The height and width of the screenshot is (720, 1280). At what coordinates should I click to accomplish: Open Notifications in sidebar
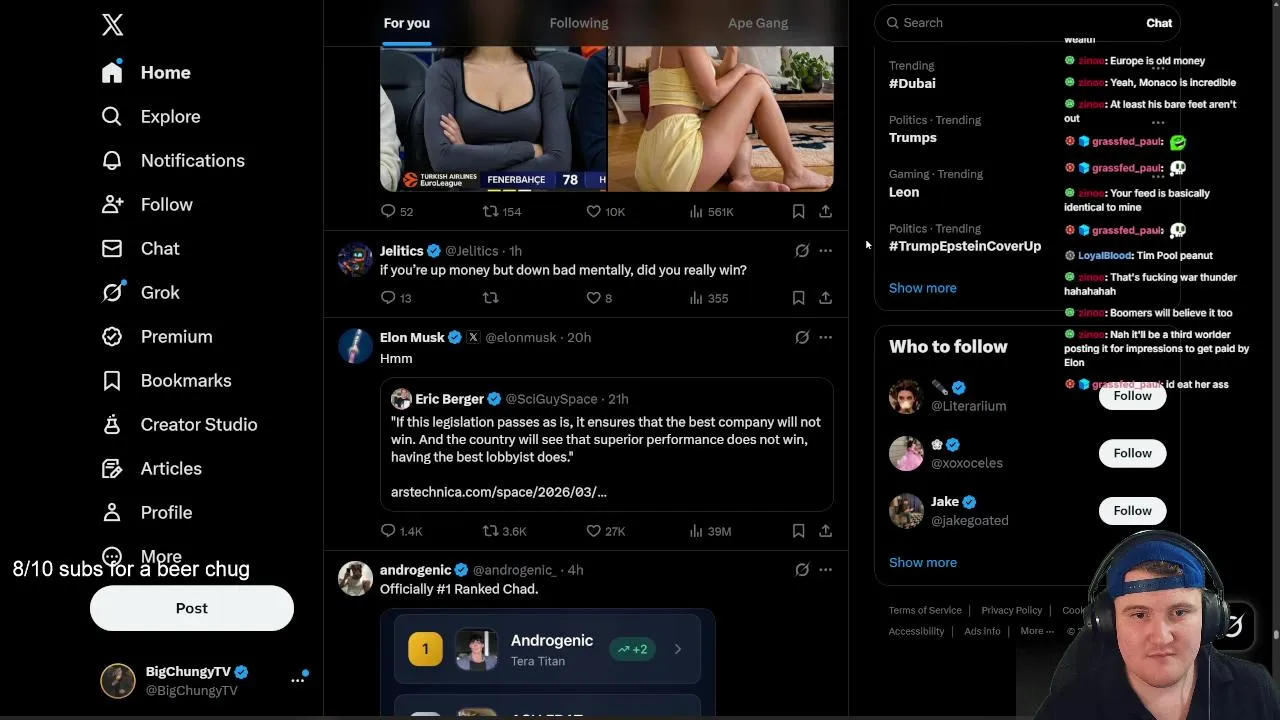173,160
